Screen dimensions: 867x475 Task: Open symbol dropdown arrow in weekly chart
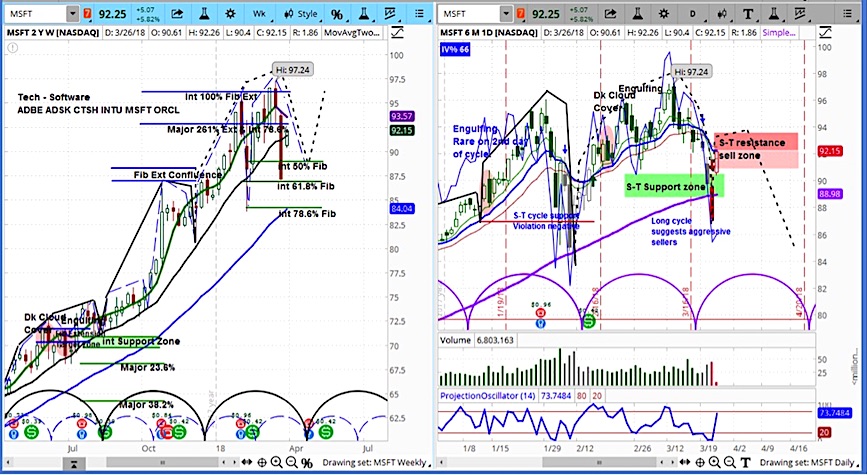72,14
